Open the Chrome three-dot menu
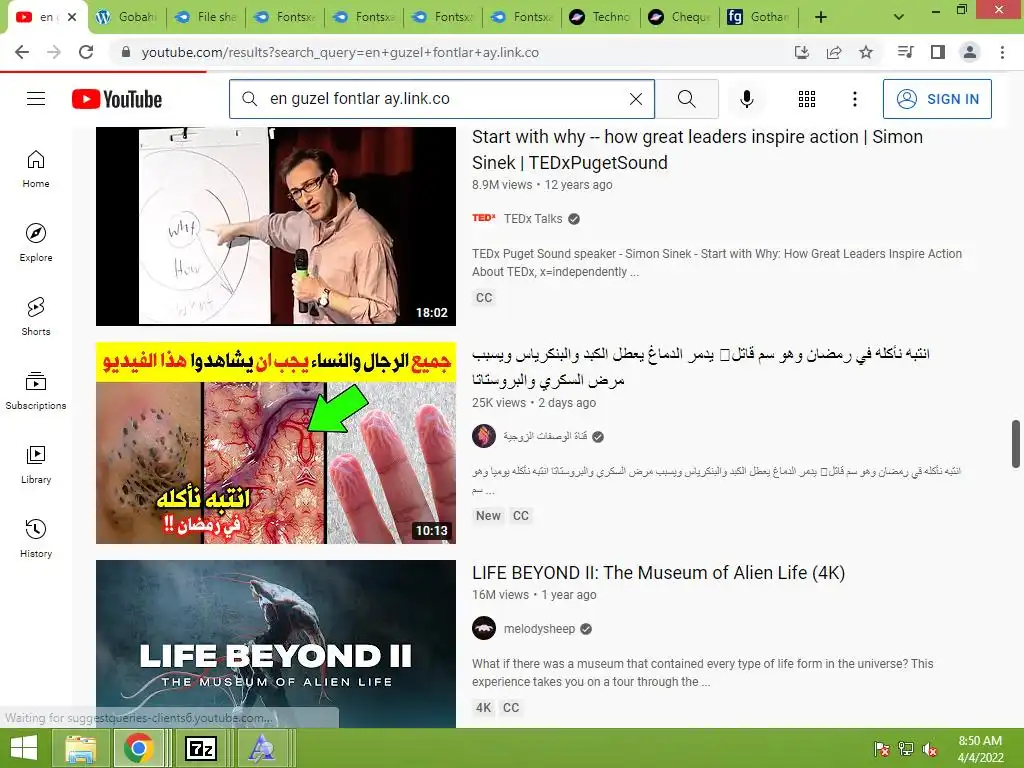 [1002, 52]
